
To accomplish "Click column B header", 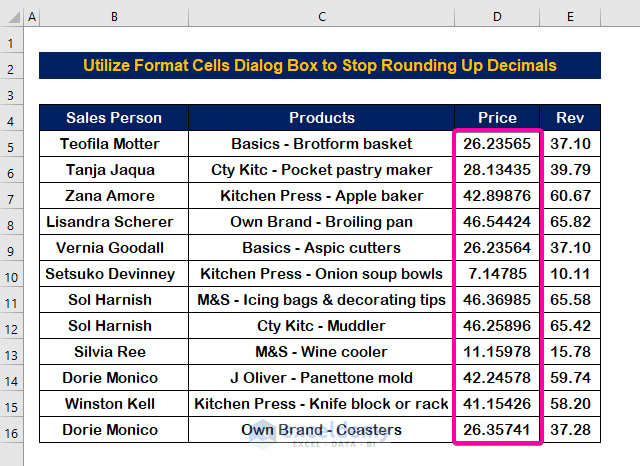I will [x=114, y=17].
